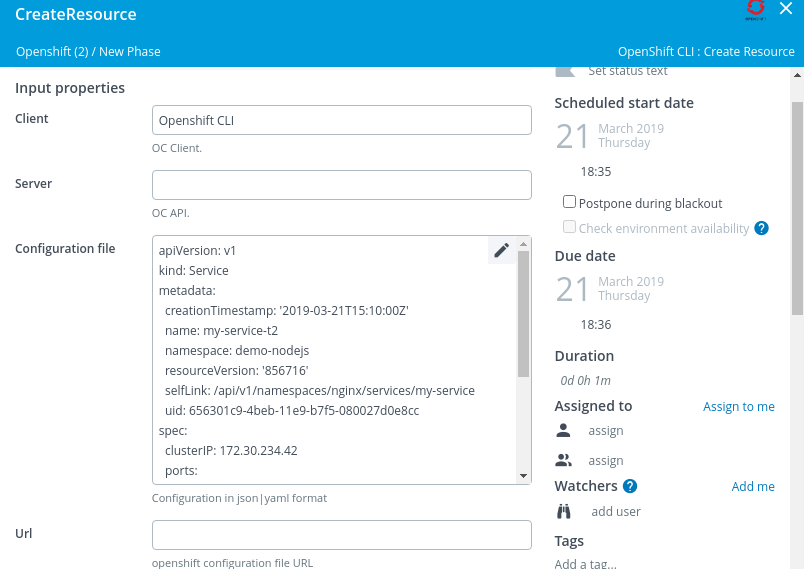804x569 pixels.
Task: Close the CreateResource dialog
Action: (x=786, y=9)
